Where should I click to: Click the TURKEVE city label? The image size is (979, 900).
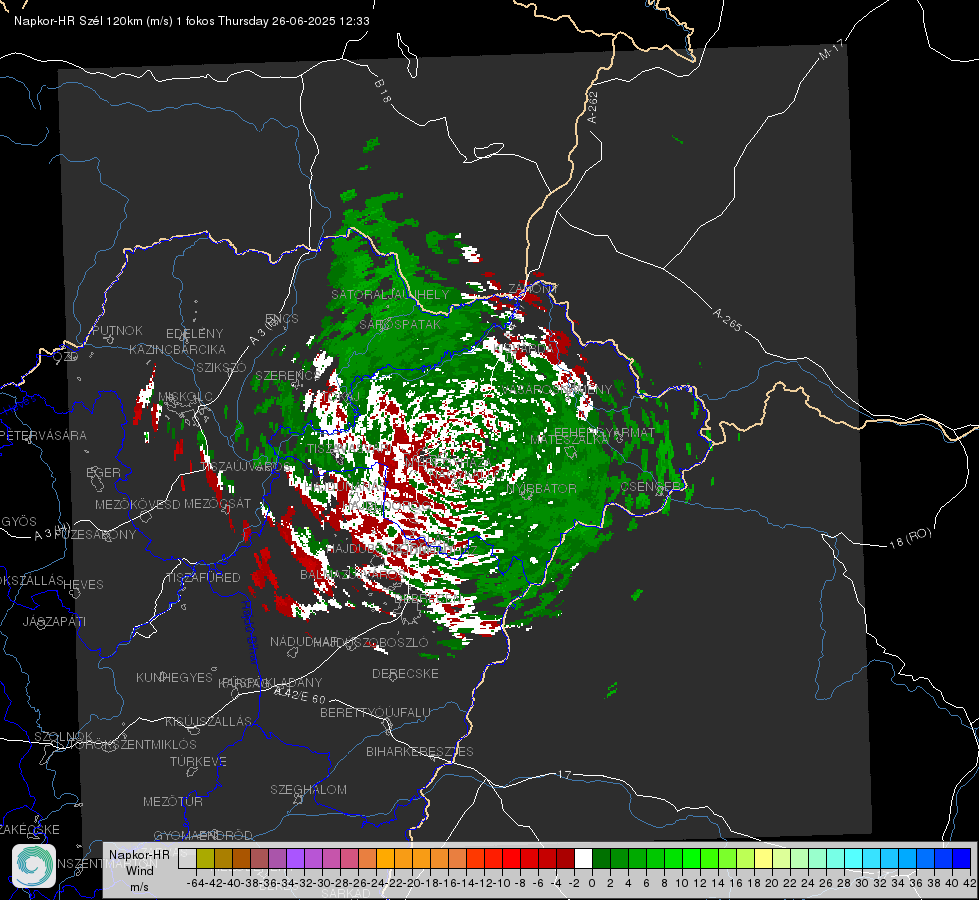(x=198, y=761)
